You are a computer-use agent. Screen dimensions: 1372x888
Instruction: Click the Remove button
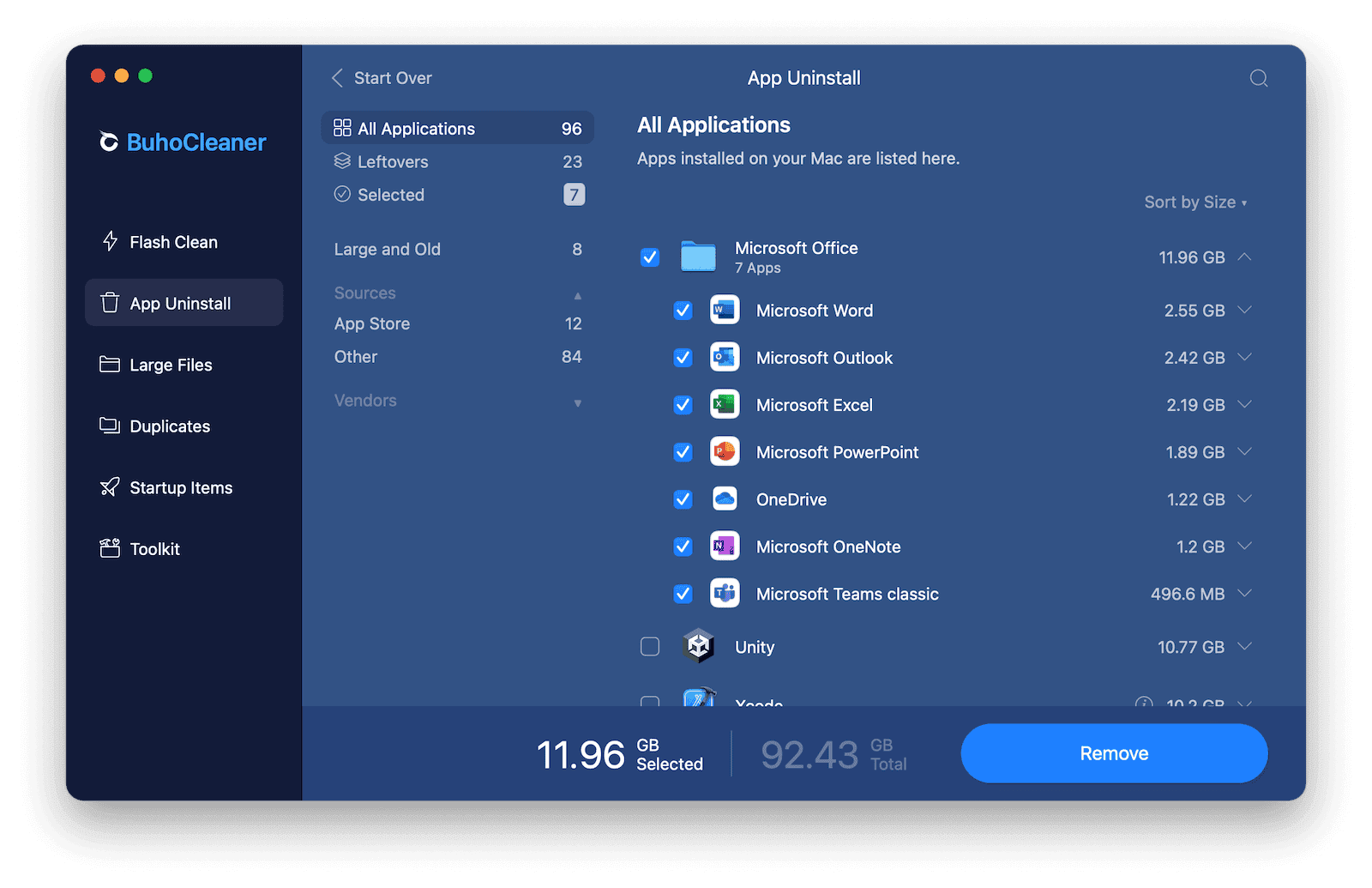click(x=1114, y=753)
